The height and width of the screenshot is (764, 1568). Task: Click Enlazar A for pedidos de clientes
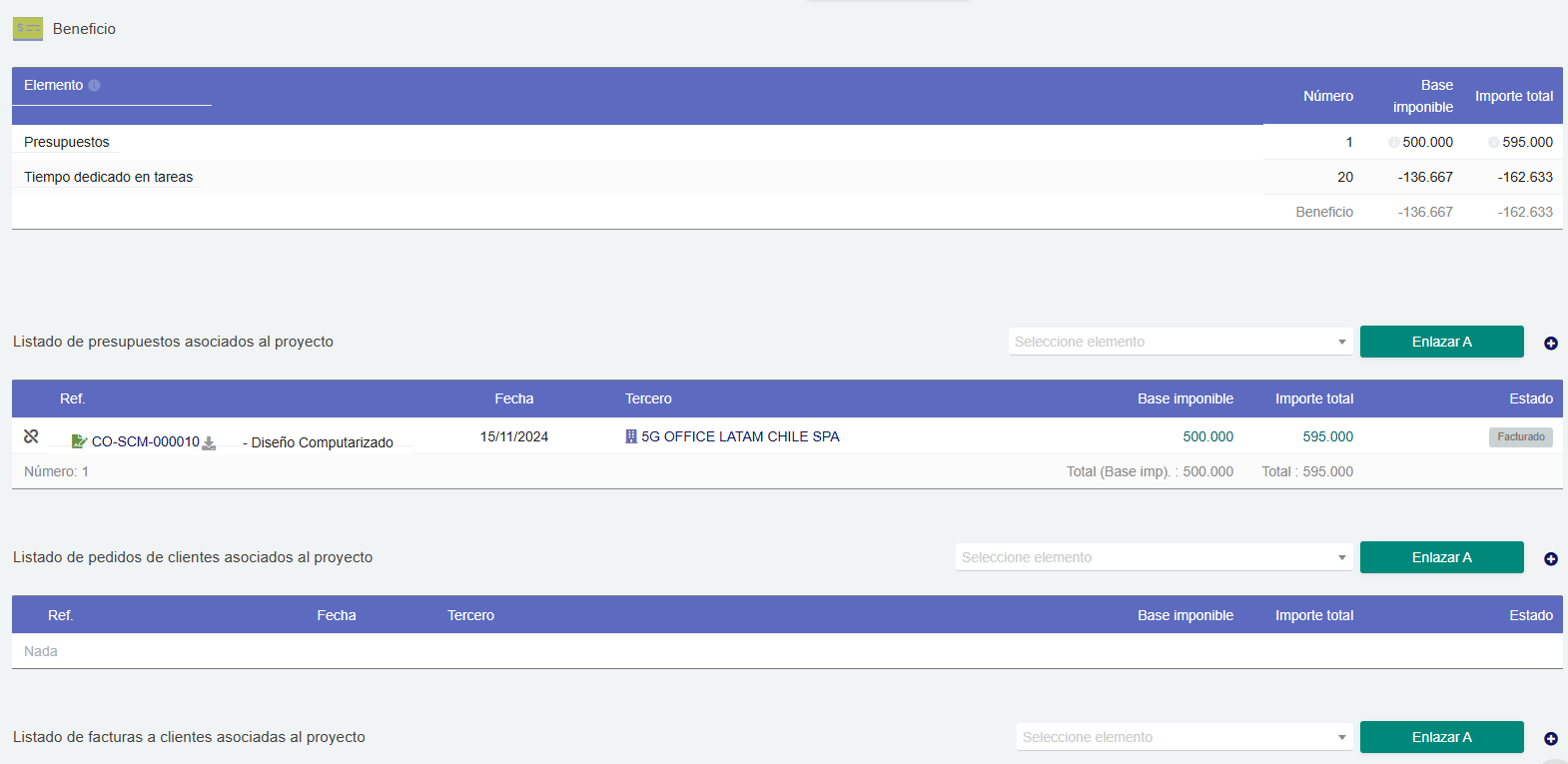tap(1442, 557)
